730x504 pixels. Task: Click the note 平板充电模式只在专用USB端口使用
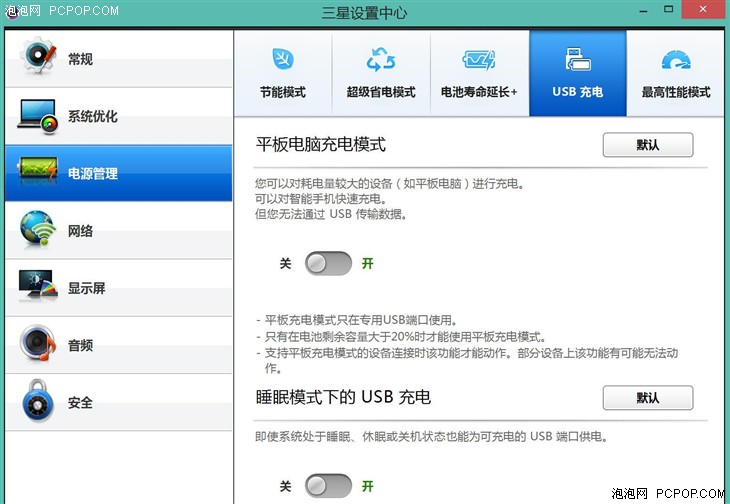(x=361, y=320)
